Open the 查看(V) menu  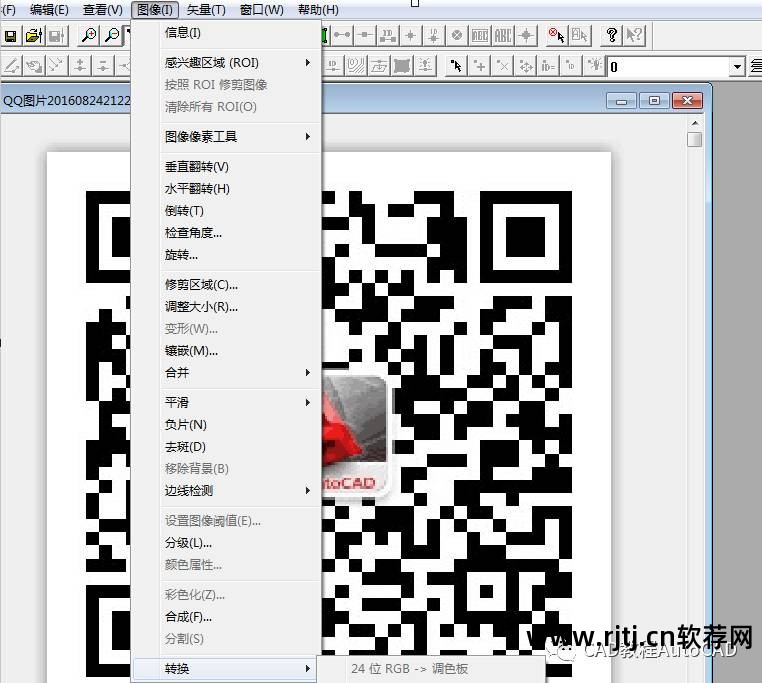pyautogui.click(x=103, y=10)
